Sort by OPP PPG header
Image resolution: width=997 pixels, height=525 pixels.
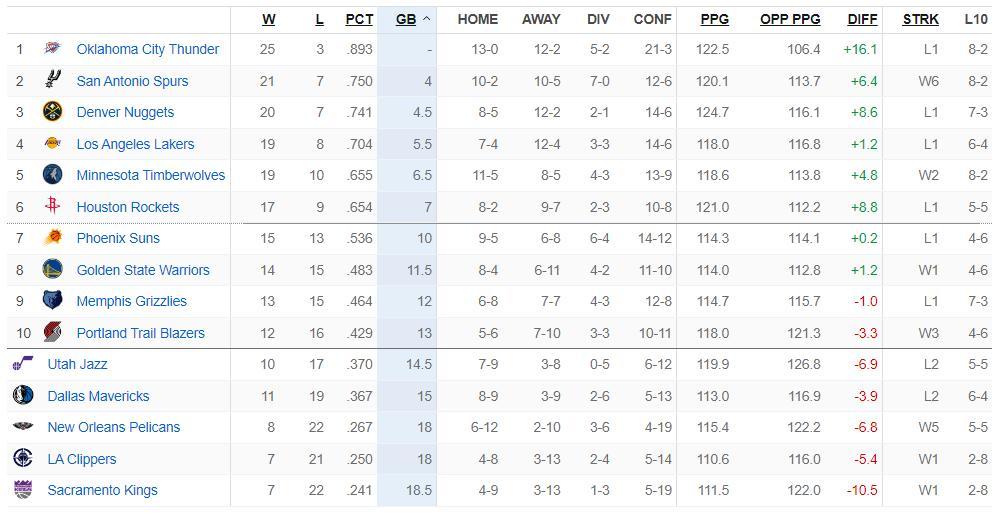point(790,19)
